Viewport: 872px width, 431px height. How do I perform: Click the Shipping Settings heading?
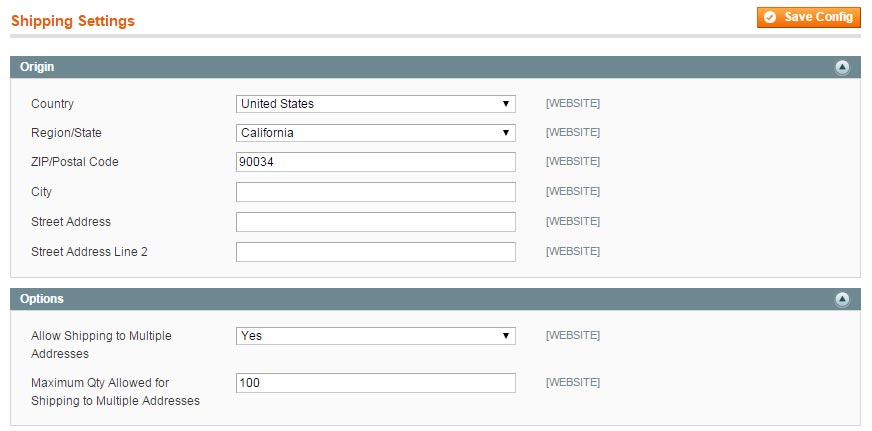pos(73,21)
